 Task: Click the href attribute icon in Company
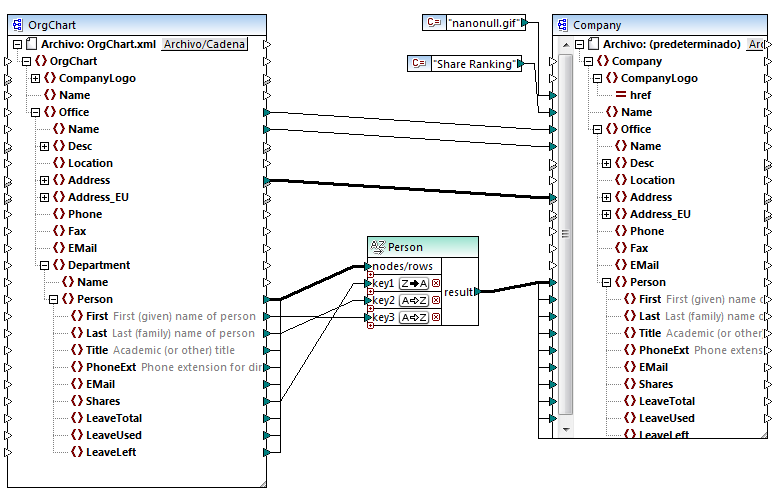620,95
